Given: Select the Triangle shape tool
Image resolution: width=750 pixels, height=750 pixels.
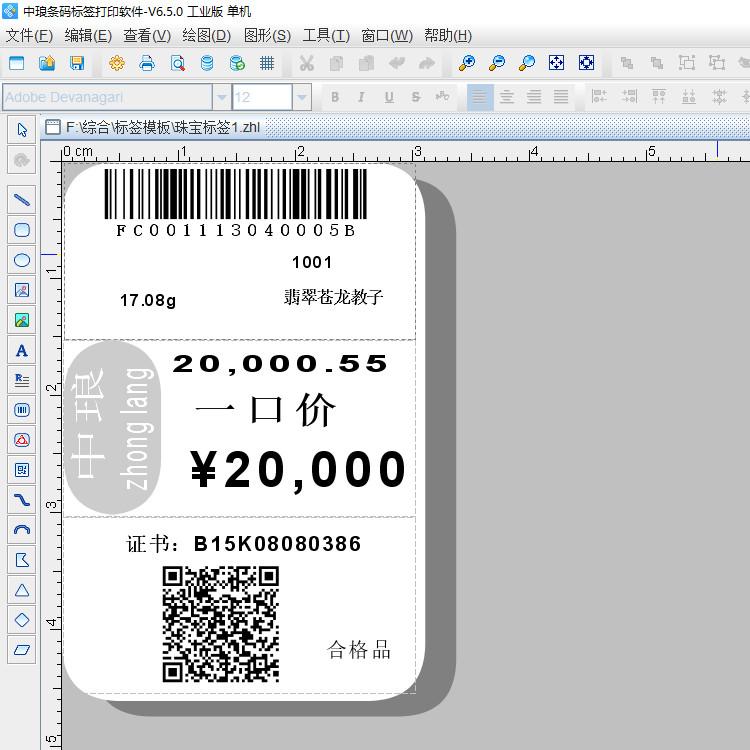Looking at the screenshot, I should click(x=22, y=590).
